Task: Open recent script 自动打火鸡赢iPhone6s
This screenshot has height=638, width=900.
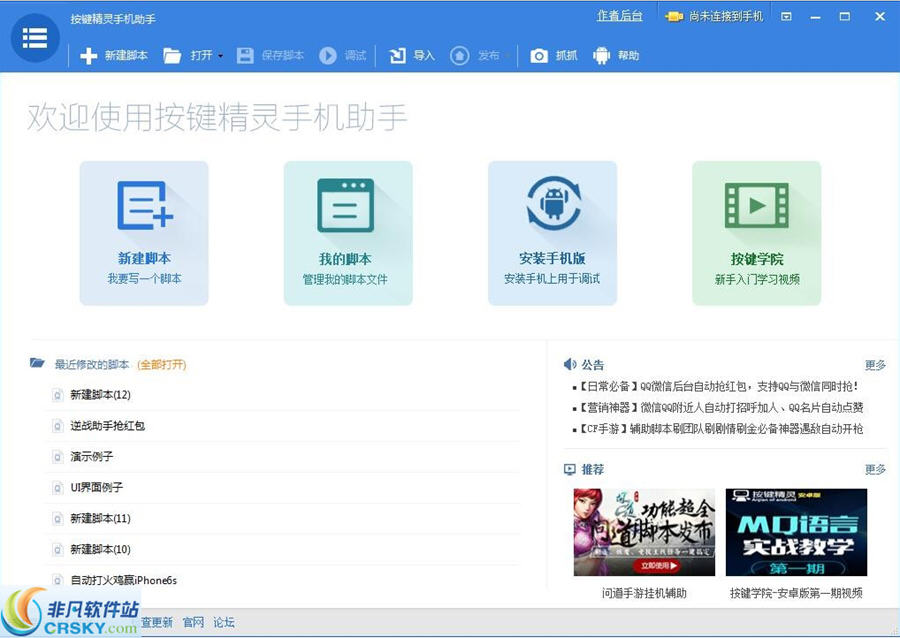Action: tap(123, 580)
